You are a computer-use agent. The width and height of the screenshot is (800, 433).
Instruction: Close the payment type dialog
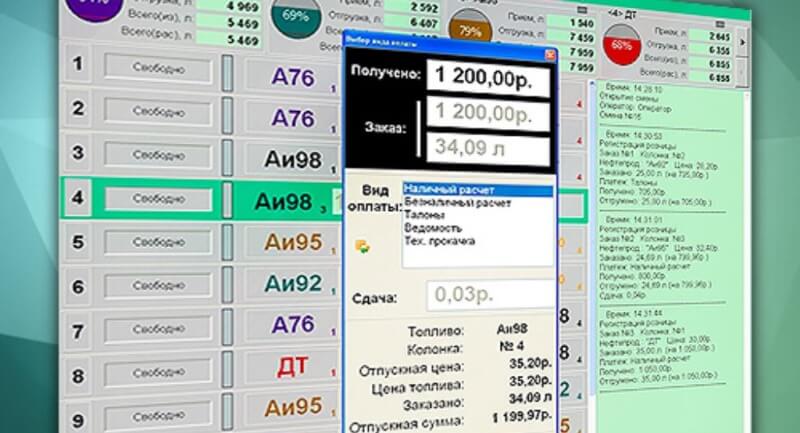(x=549, y=54)
